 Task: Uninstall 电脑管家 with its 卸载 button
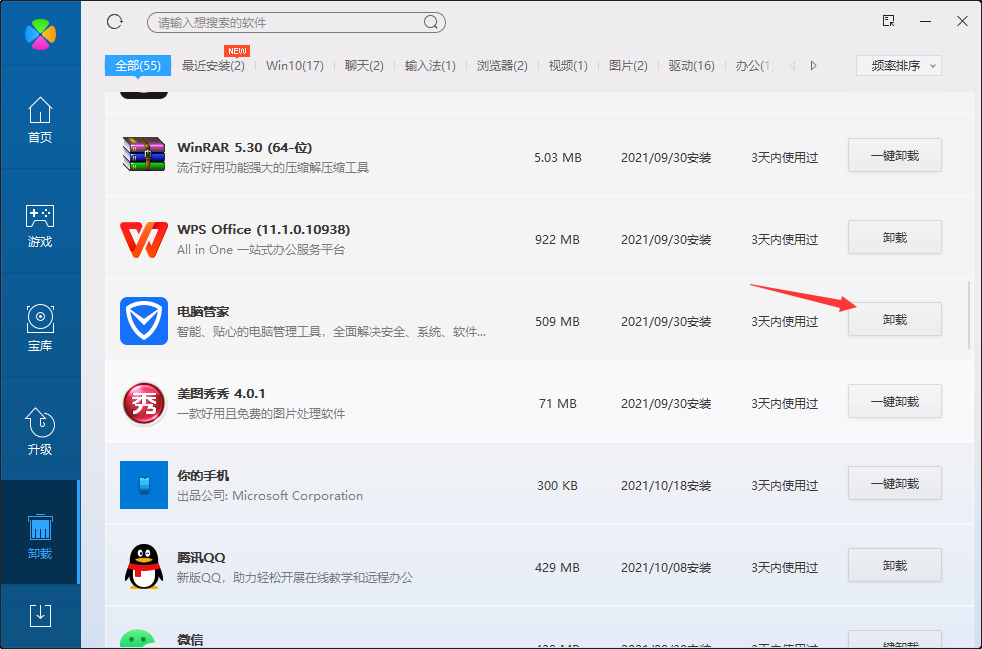[x=895, y=319]
